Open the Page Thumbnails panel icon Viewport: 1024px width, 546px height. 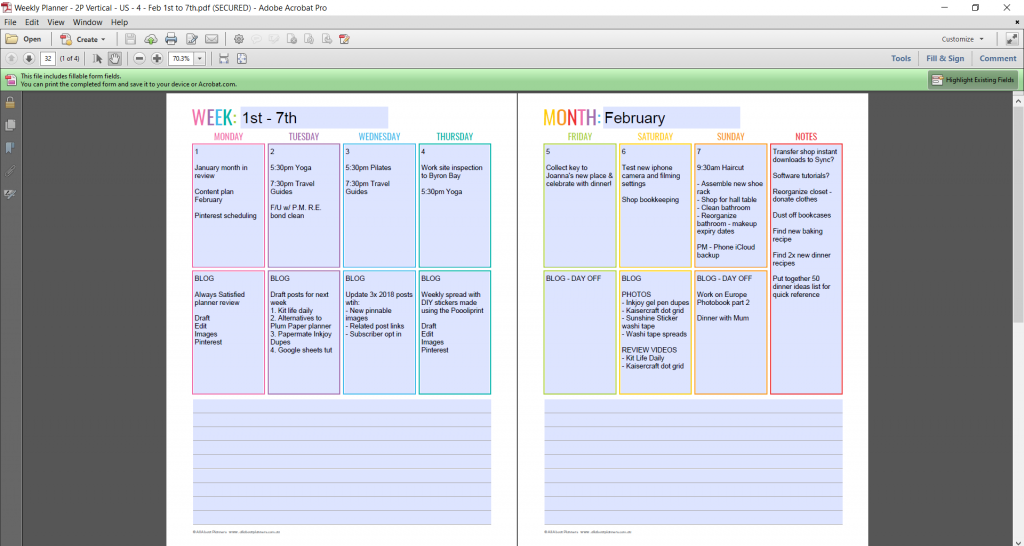[10, 125]
